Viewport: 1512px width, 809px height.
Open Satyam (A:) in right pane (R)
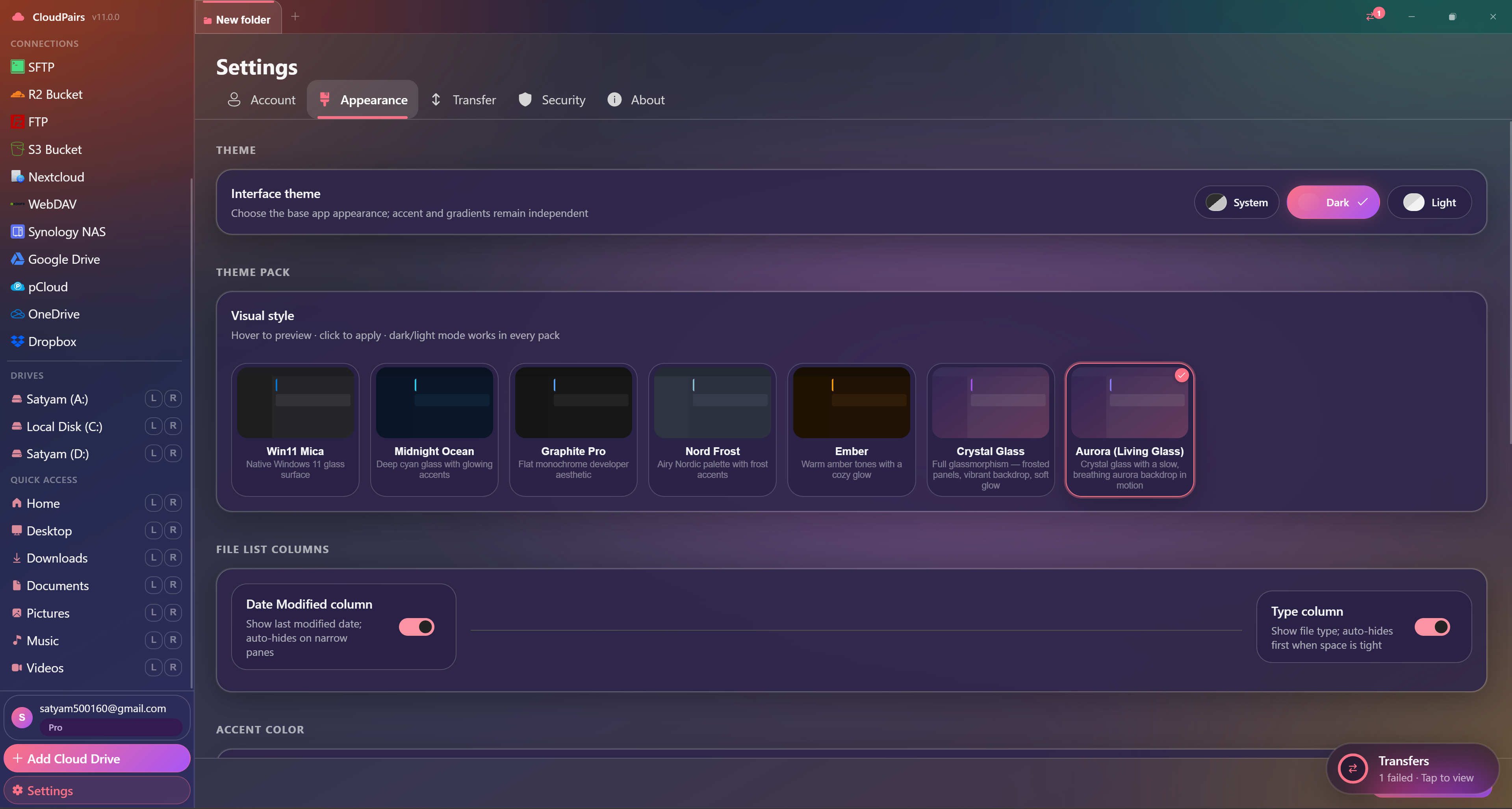tap(173, 398)
